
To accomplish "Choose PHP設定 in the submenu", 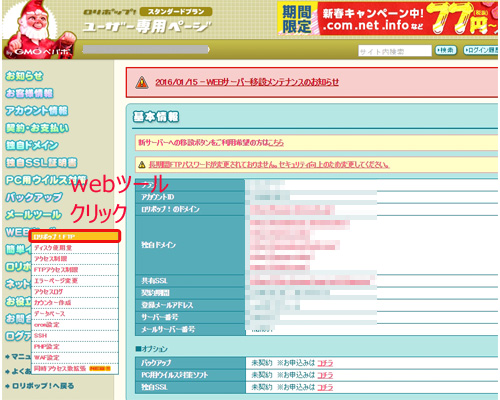I will coord(75,346).
